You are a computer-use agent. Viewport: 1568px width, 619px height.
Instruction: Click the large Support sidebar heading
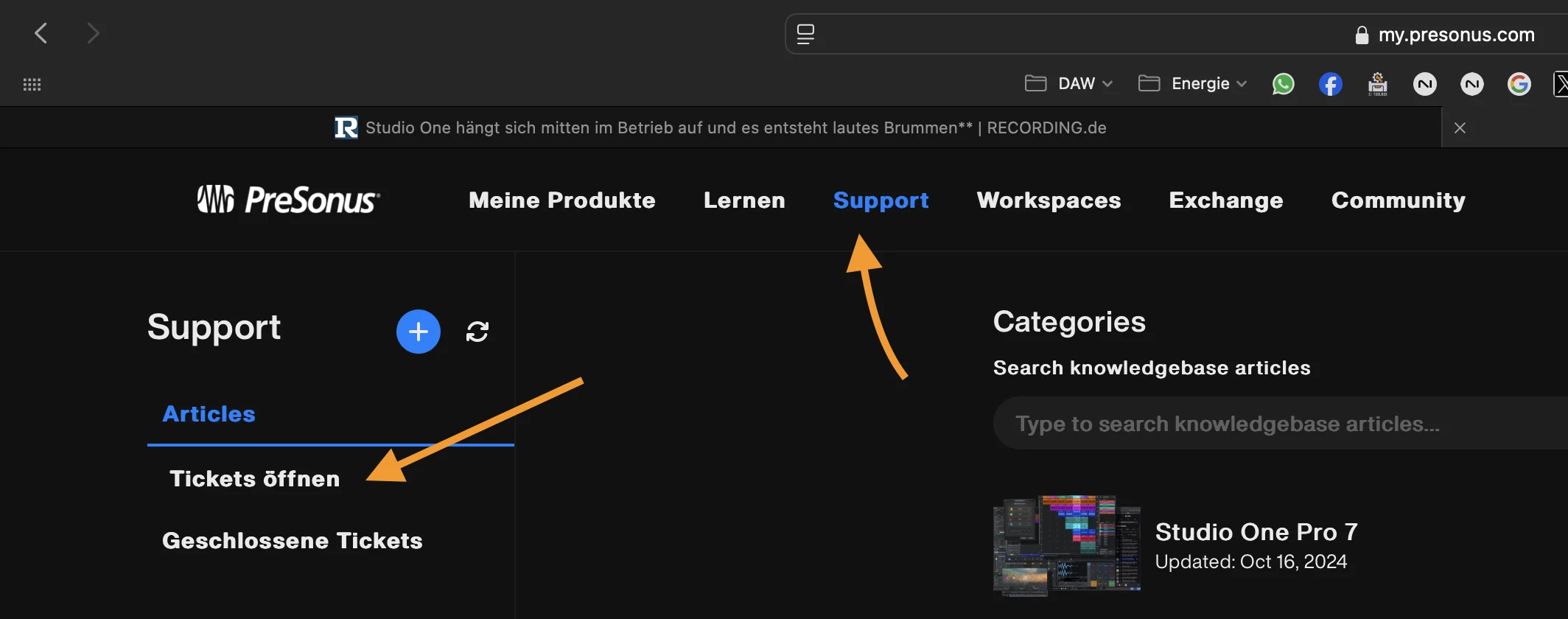[214, 328]
